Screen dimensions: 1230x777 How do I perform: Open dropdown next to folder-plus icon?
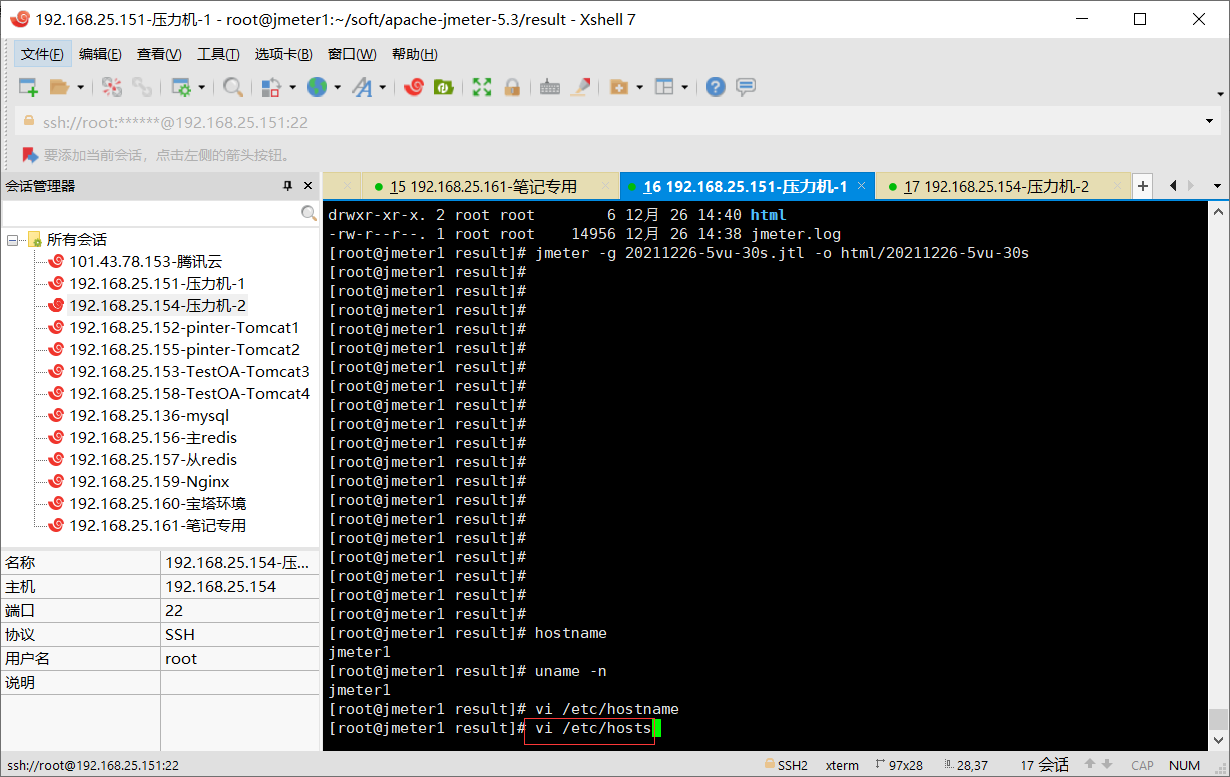(x=639, y=87)
